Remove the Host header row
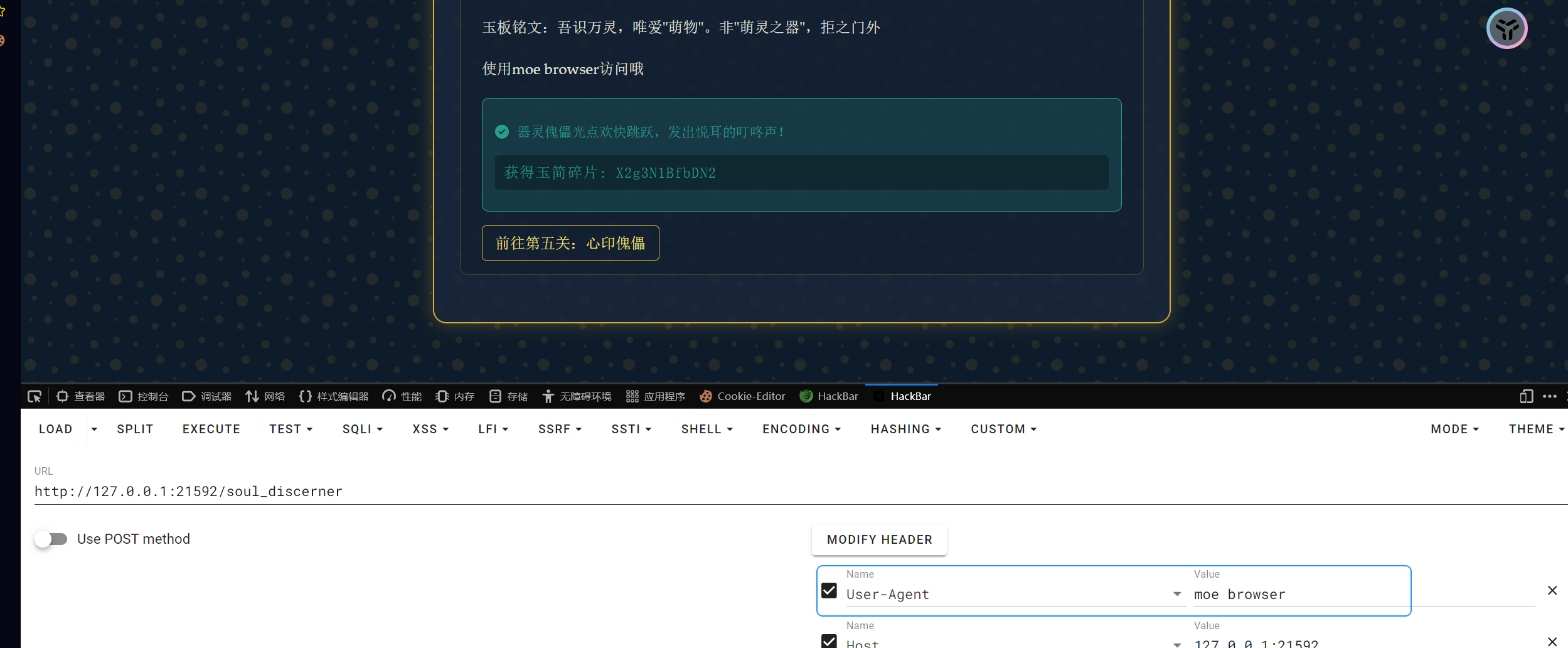 coord(1552,641)
